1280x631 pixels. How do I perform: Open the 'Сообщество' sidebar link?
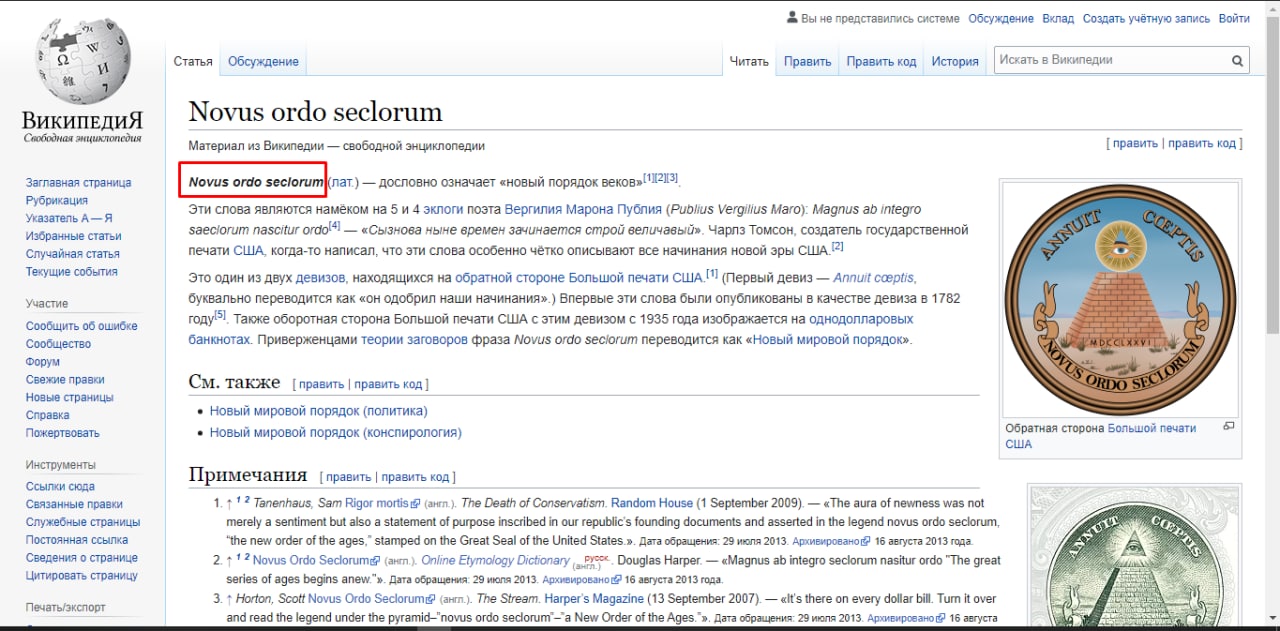(x=58, y=344)
